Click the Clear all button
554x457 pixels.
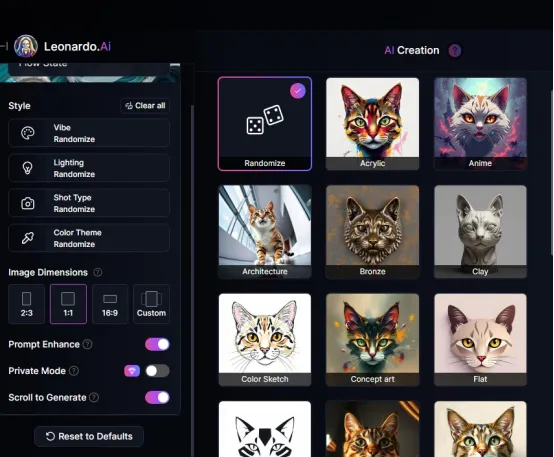click(145, 106)
